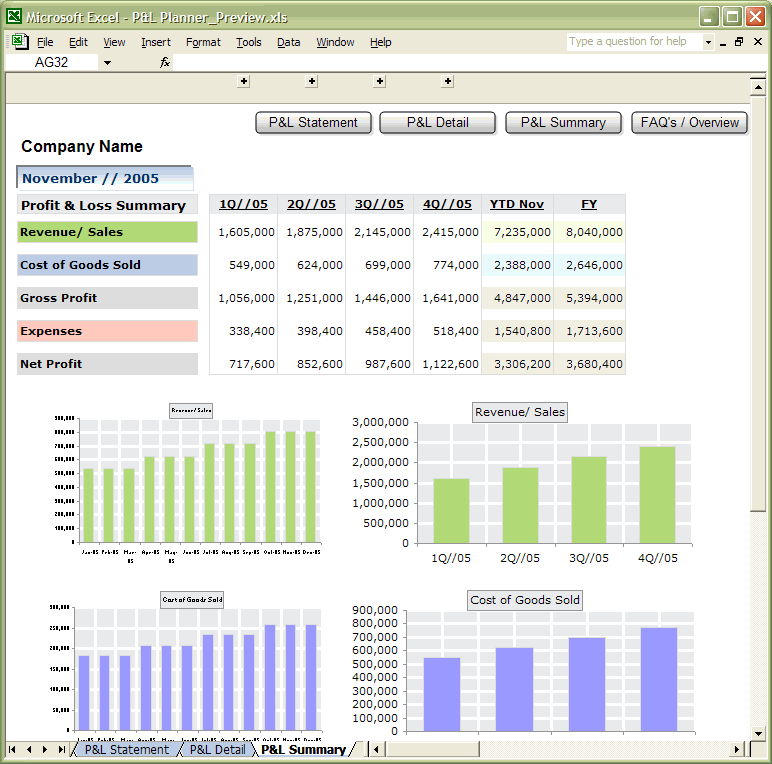The image size is (772, 764).
Task: Select the 7,235,000 YTD revenue cell
Action: pos(517,232)
